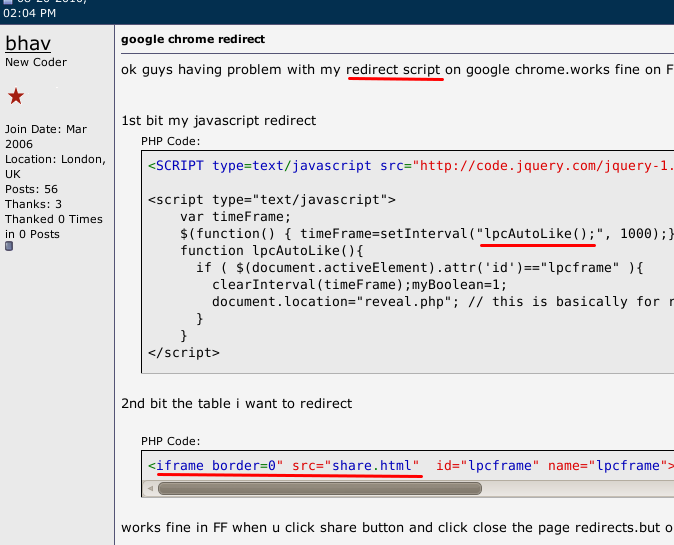
Task: Click the '02:04 PM' post timestamp
Action: (x=29, y=13)
